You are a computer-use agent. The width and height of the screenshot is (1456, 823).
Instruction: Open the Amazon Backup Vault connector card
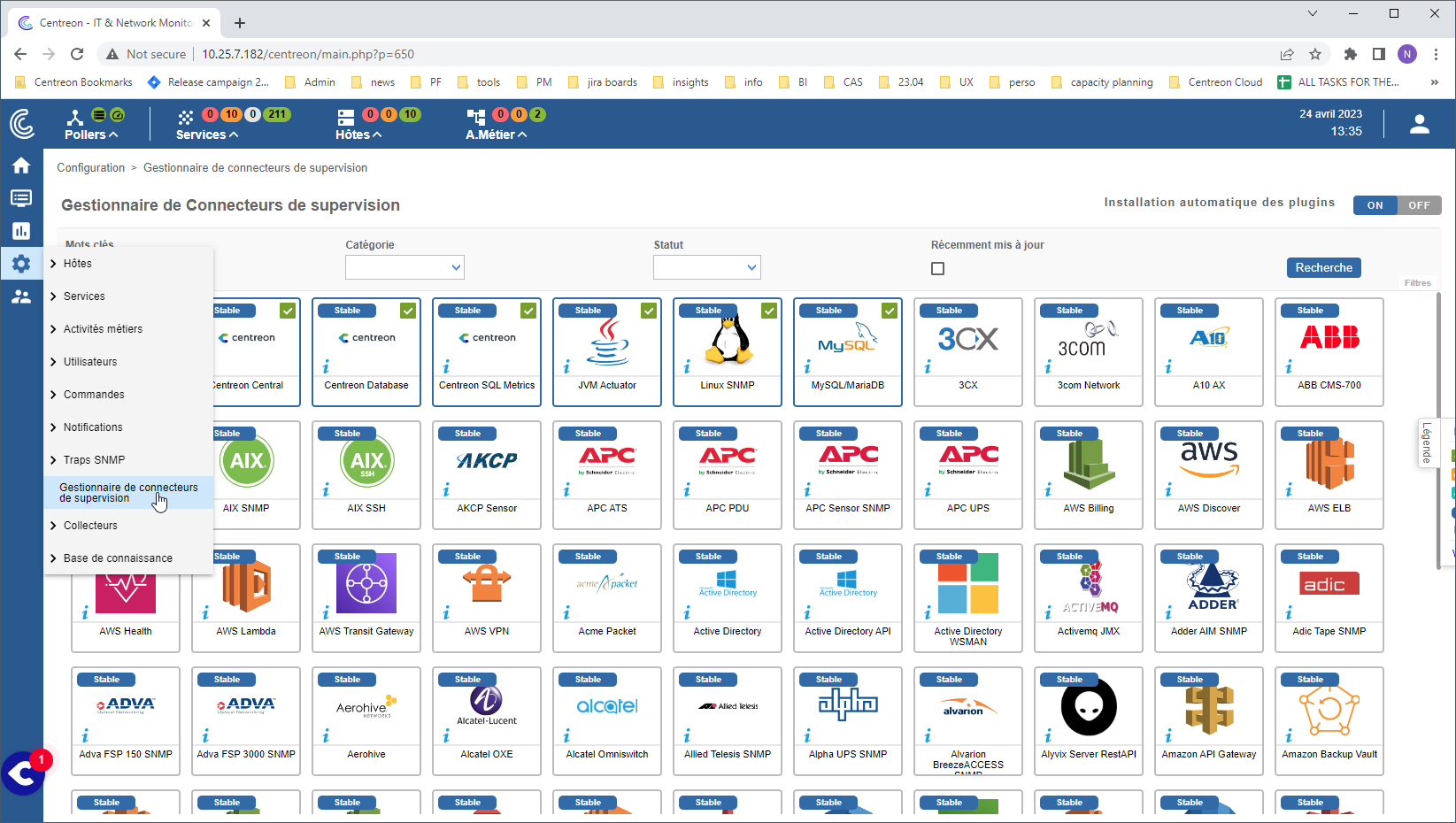[1329, 721]
